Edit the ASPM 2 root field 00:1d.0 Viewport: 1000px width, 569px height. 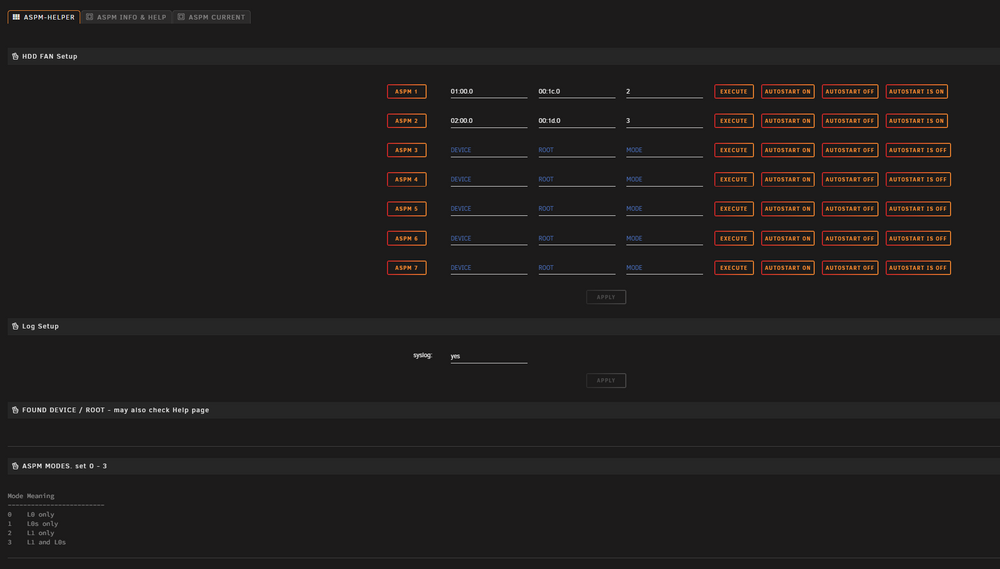click(577, 121)
